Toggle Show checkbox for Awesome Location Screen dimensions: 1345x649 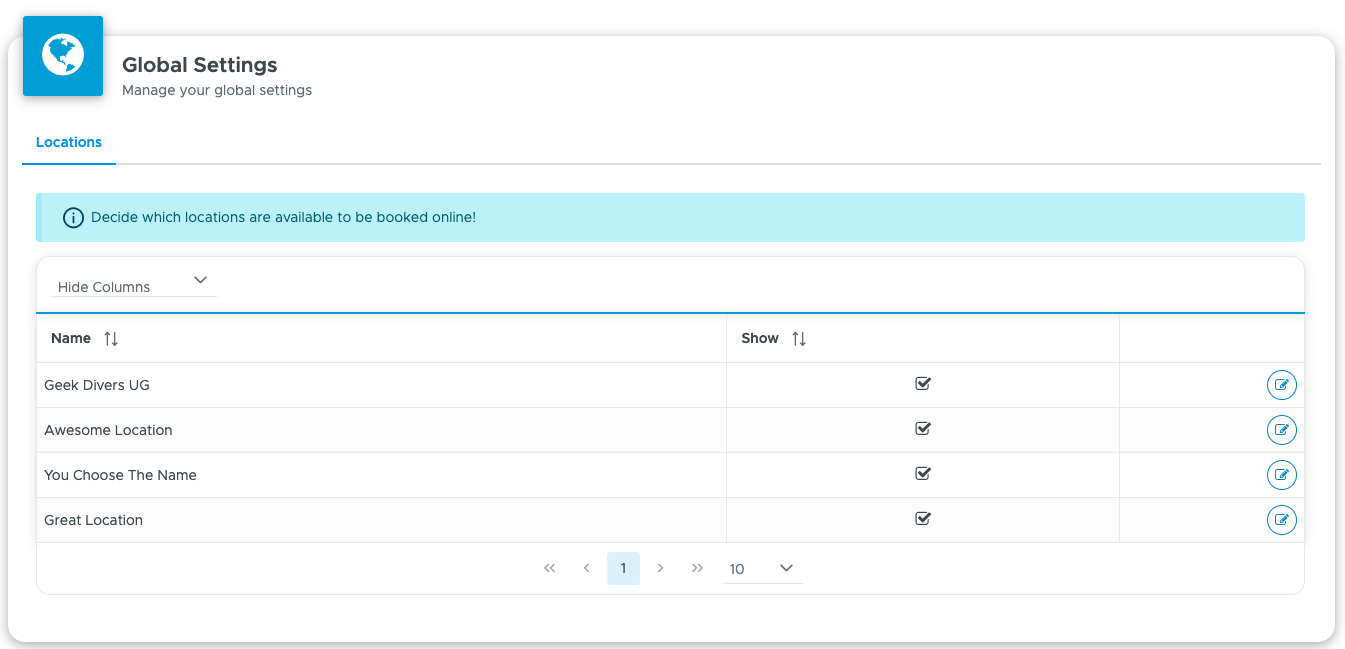[923, 429]
